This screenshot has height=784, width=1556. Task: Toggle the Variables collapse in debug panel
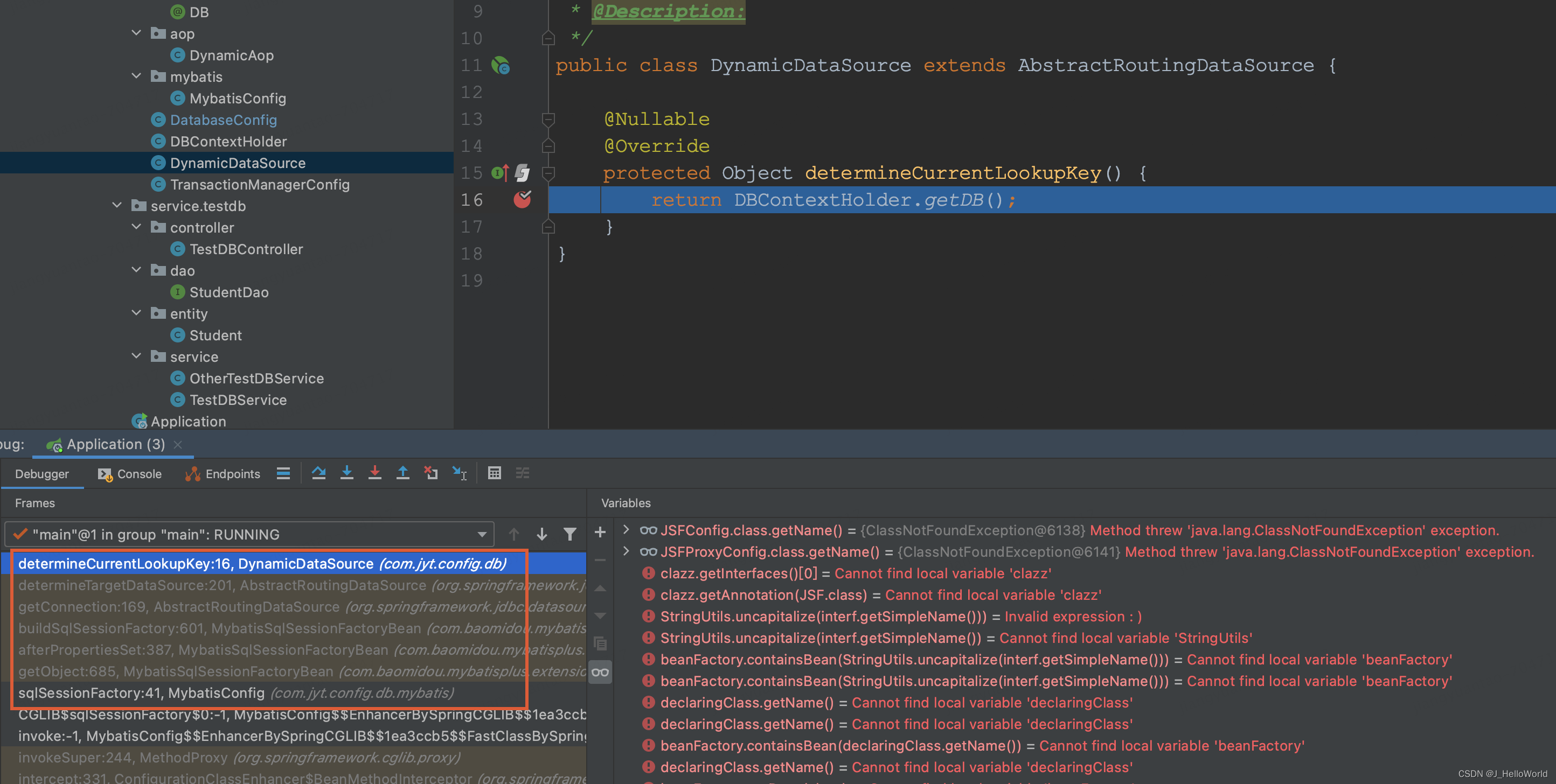626,502
